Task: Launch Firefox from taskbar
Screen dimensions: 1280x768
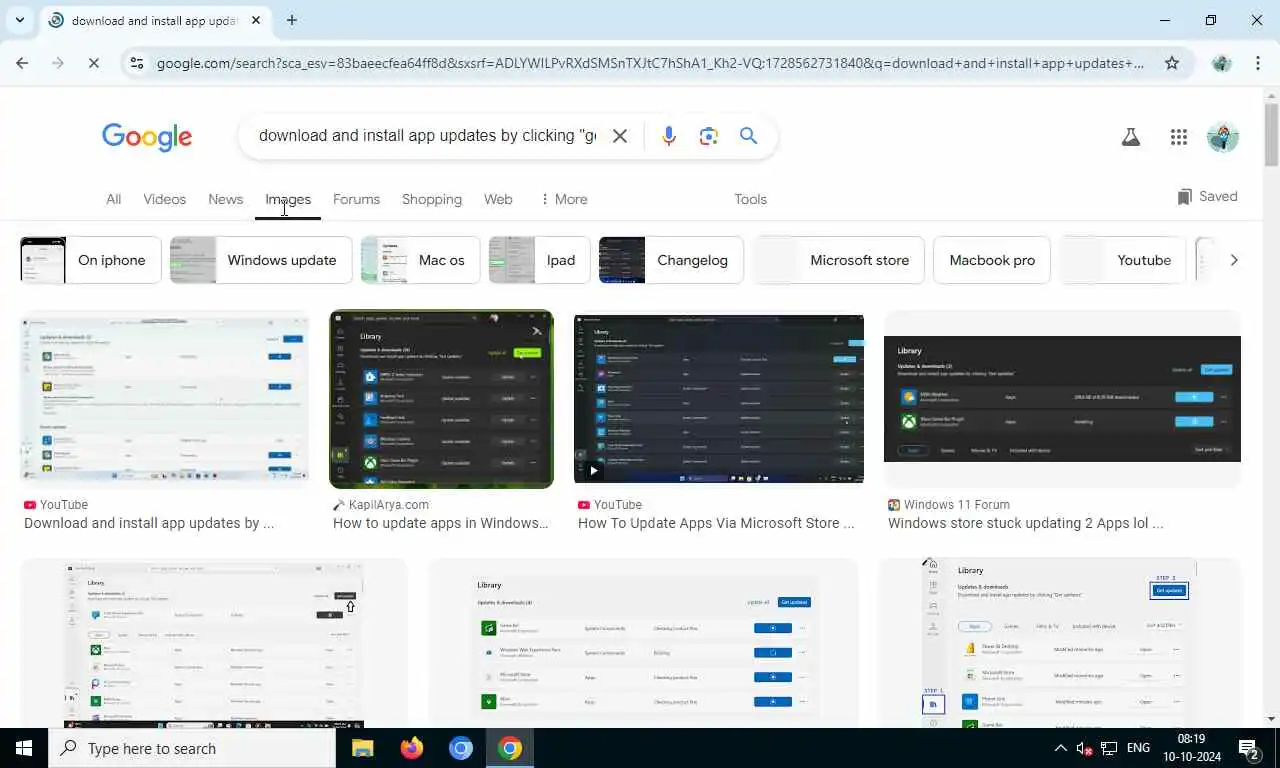Action: click(x=411, y=748)
